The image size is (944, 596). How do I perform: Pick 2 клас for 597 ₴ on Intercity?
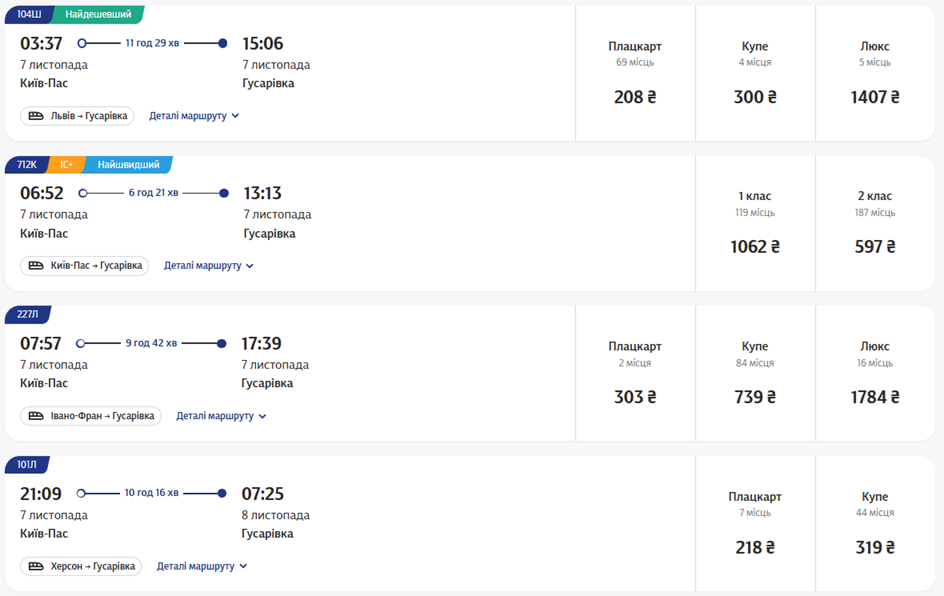[x=875, y=224]
